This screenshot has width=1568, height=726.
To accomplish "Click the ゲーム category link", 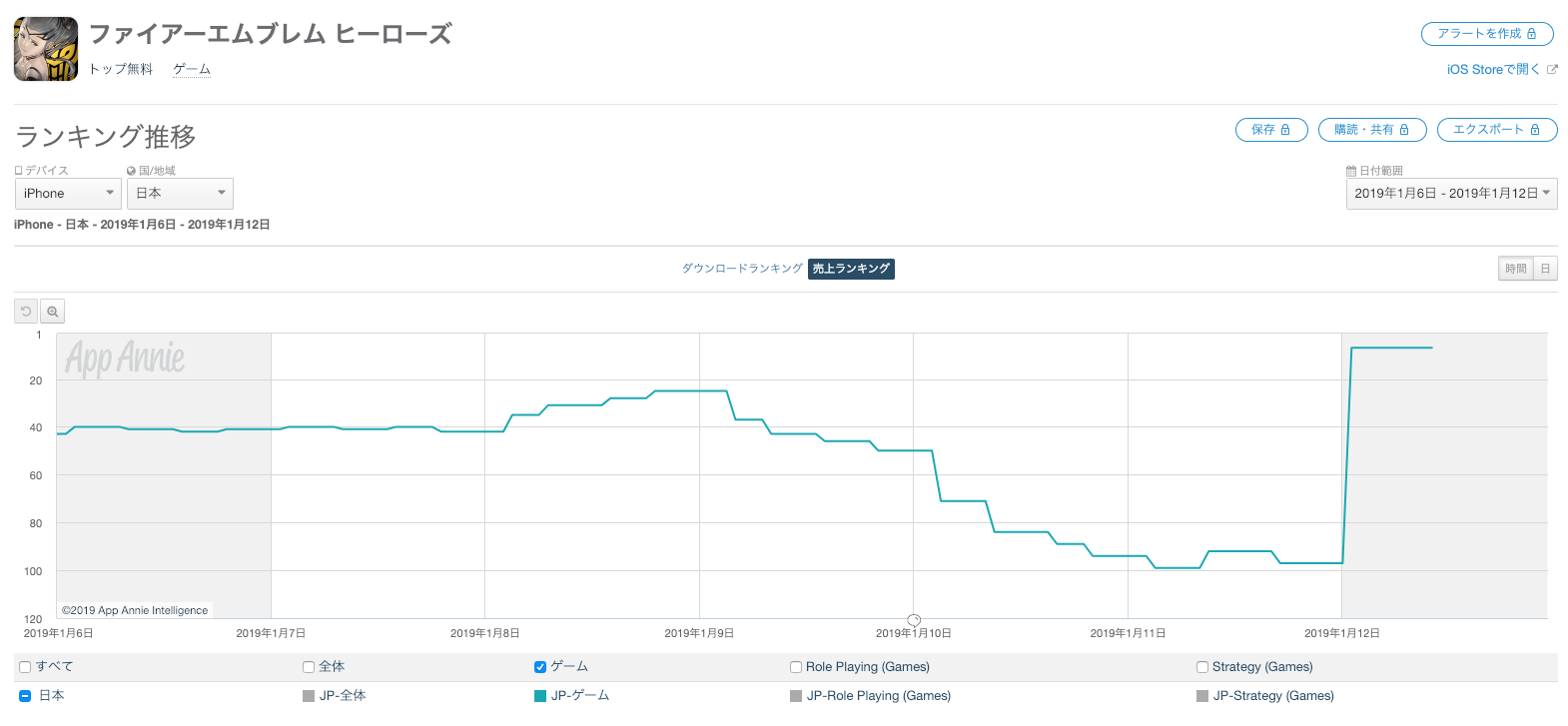I will point(192,69).
